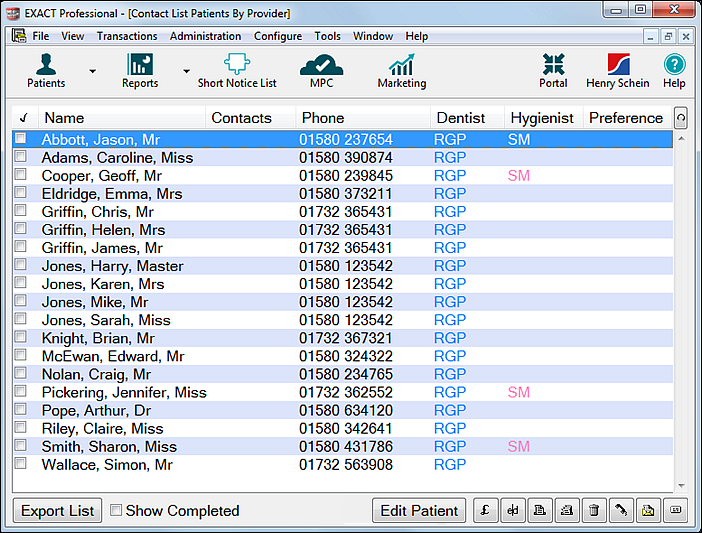This screenshot has height=533, width=702.
Task: Click the checkmark column header
Action: point(24,118)
